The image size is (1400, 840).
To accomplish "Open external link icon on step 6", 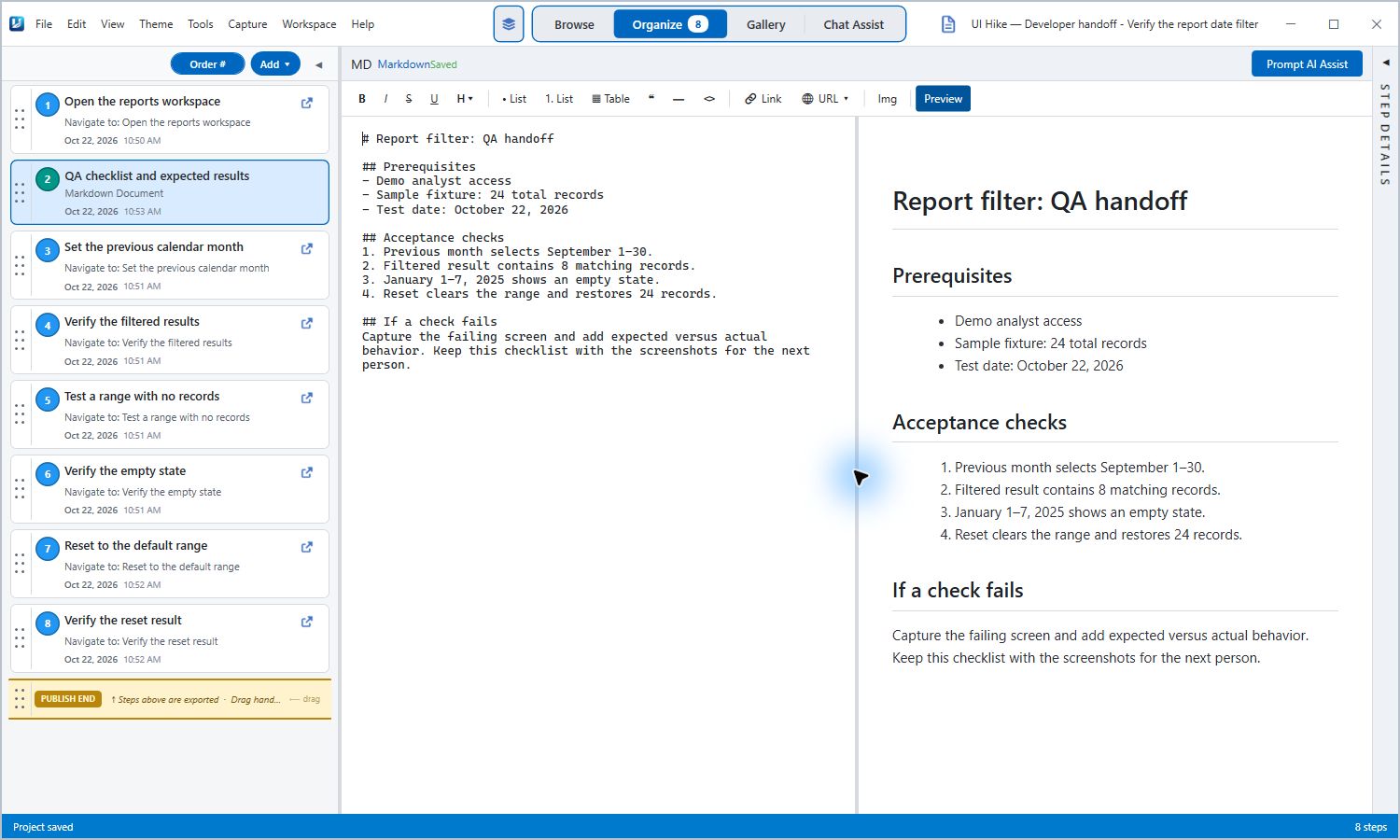I will click(x=307, y=473).
